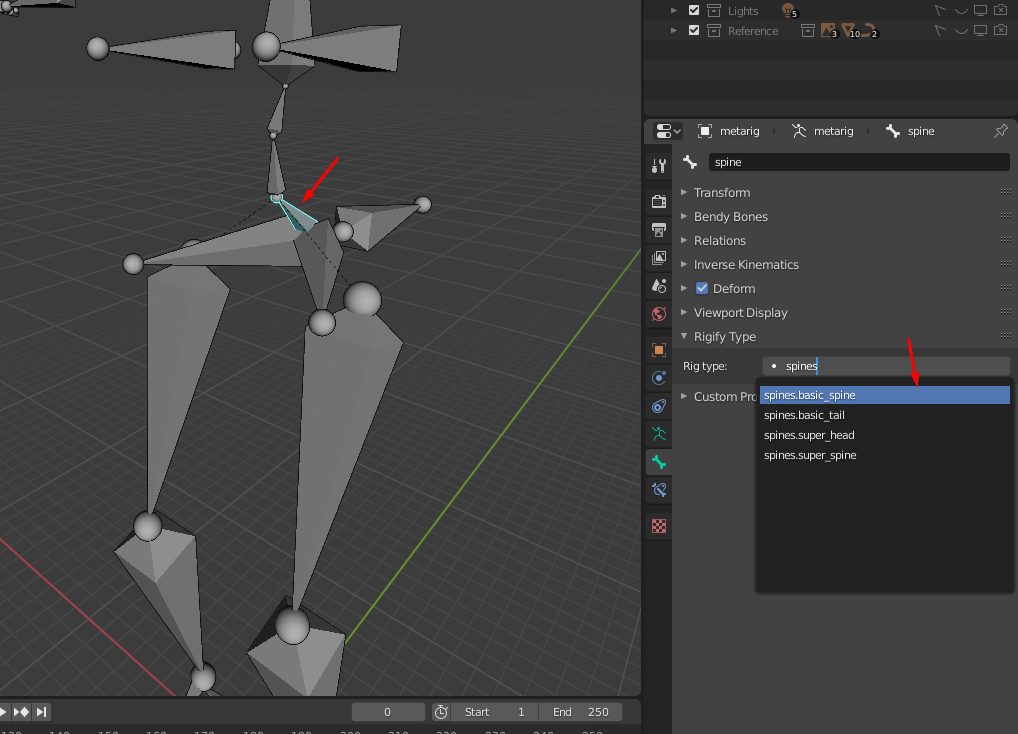Disable the Deform checkbox

pyautogui.click(x=702, y=288)
